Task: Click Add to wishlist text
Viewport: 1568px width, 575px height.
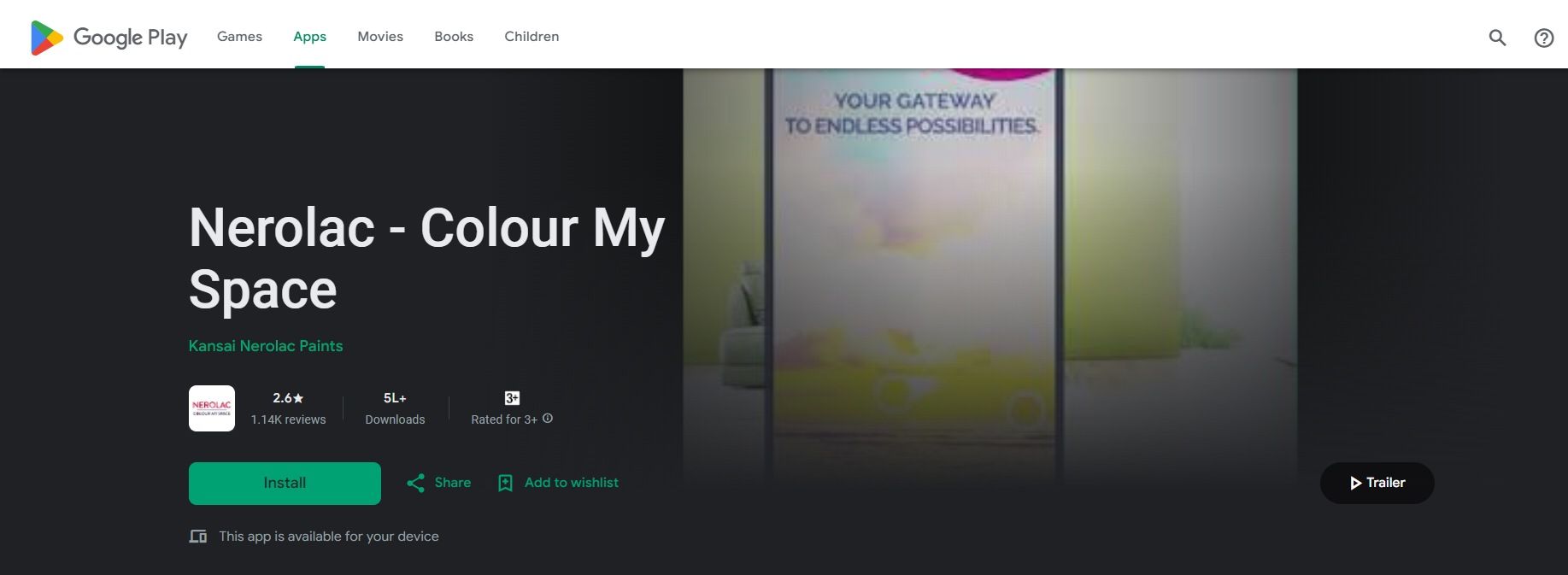Action: (572, 483)
